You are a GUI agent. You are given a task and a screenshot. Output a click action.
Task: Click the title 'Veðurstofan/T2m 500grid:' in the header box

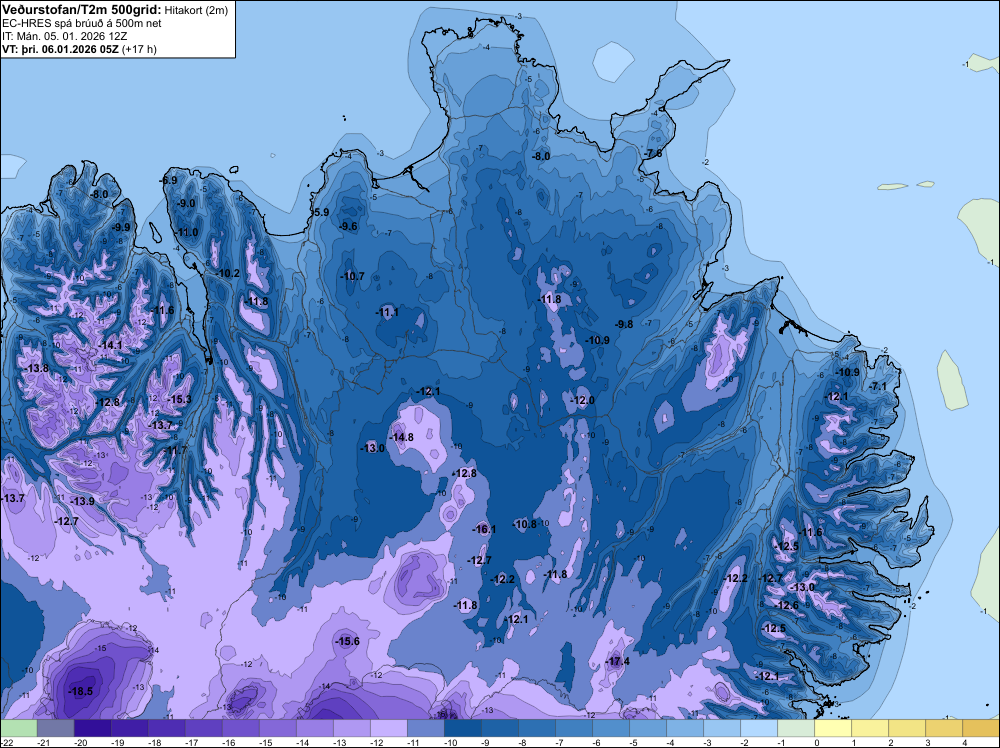[x=82, y=9]
